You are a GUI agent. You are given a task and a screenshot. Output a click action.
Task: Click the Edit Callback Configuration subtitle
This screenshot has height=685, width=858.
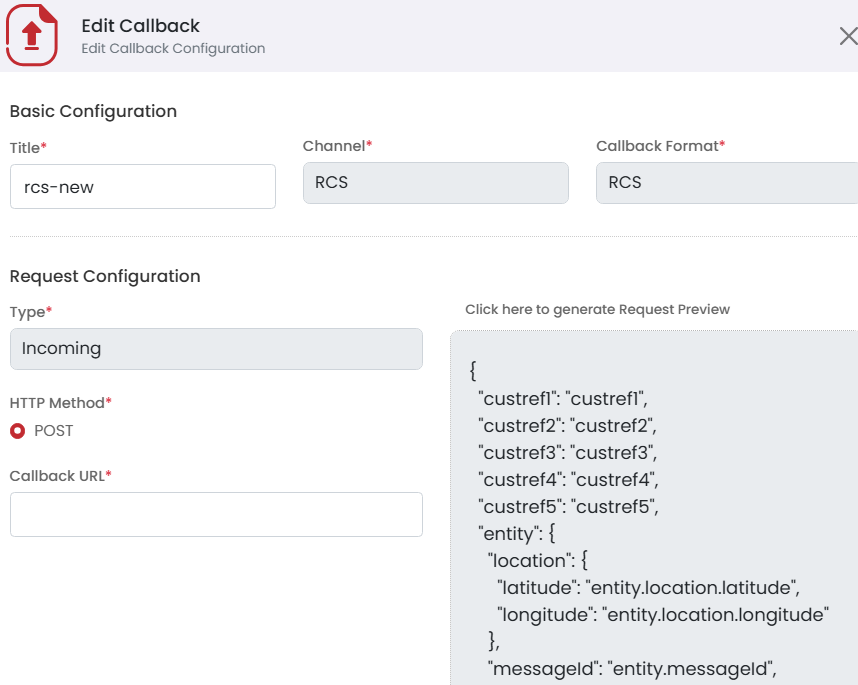tap(173, 49)
